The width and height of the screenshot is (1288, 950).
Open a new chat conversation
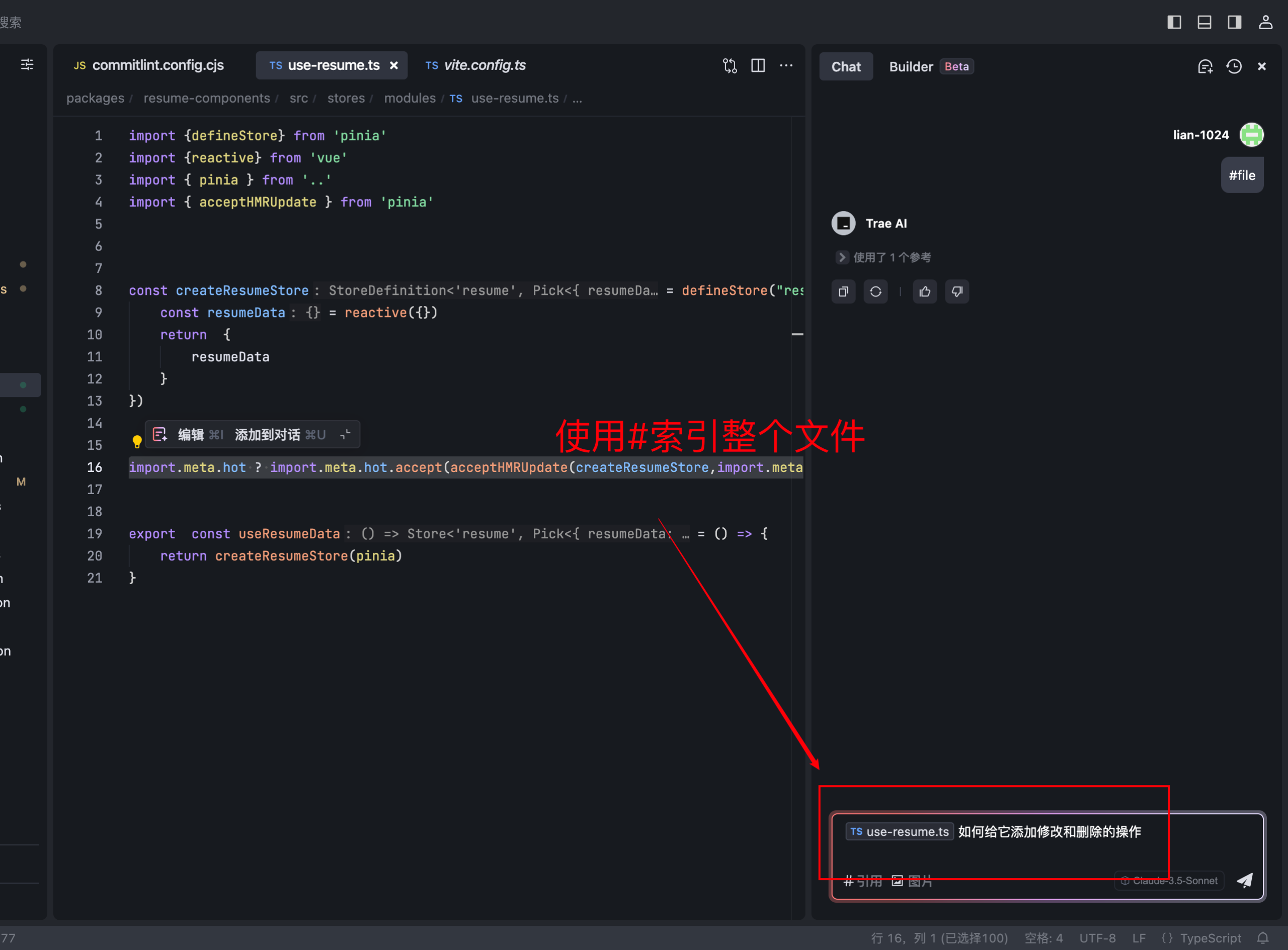pyautogui.click(x=1206, y=67)
